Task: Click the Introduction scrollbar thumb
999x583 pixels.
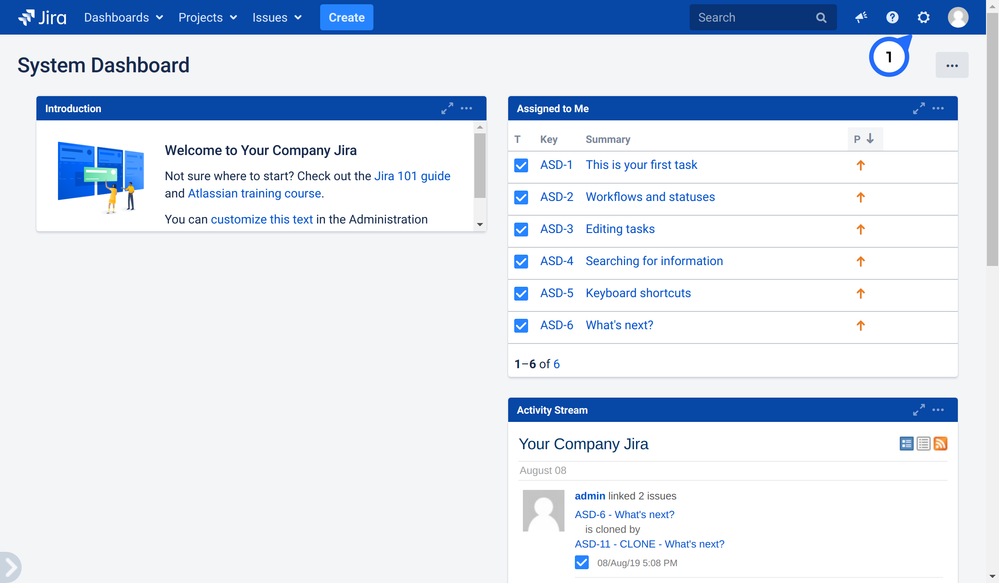Action: tap(480, 166)
